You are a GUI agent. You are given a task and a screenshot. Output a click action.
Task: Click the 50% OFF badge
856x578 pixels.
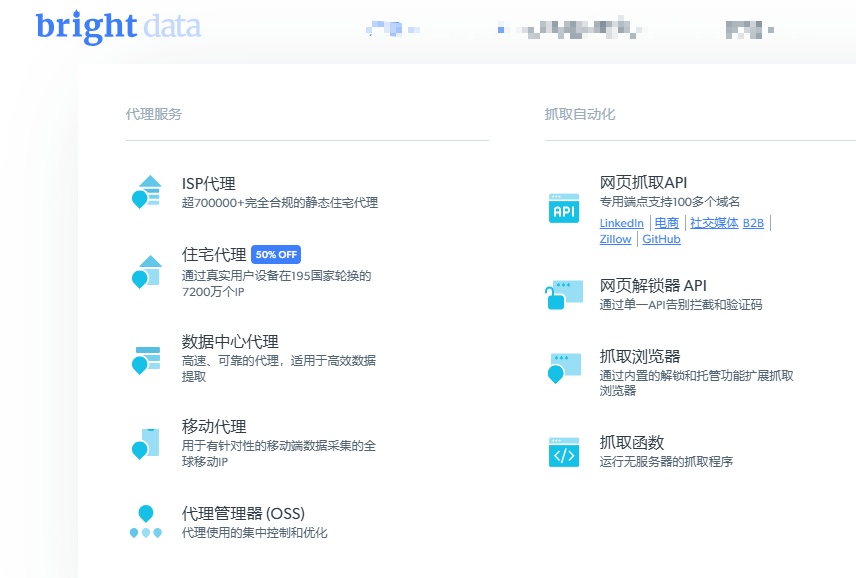(x=276, y=254)
